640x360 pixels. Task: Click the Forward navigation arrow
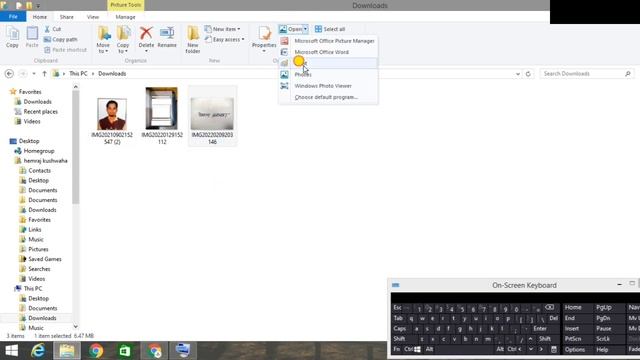click(x=23, y=74)
